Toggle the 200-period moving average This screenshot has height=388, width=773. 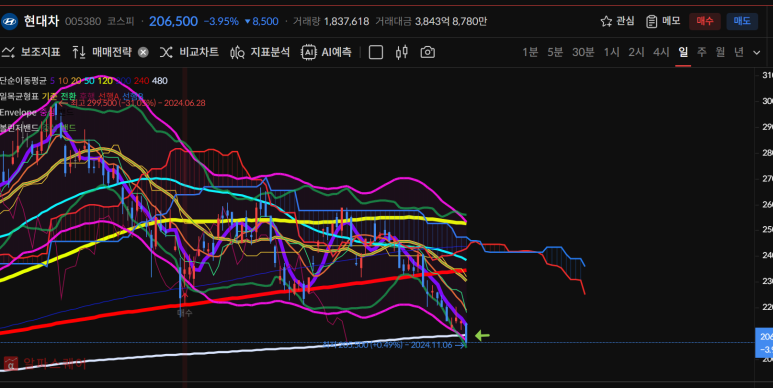pyautogui.click(x=123, y=80)
